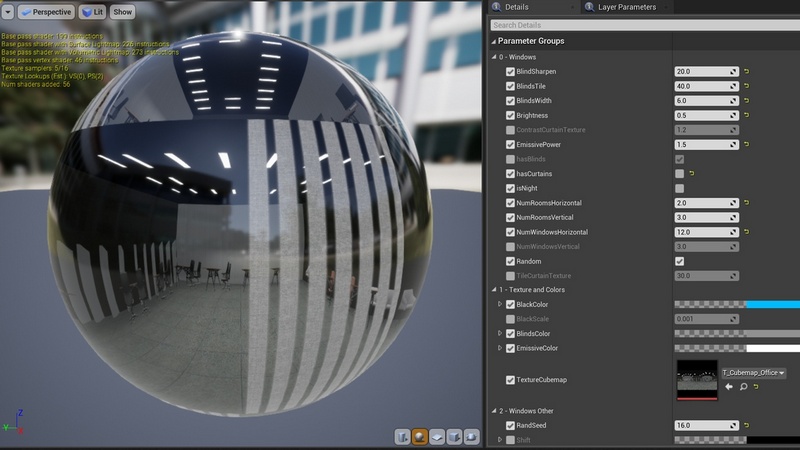The width and height of the screenshot is (800, 450).
Task: Uncheck the Brightness parameter override checkbox
Action: point(511,116)
